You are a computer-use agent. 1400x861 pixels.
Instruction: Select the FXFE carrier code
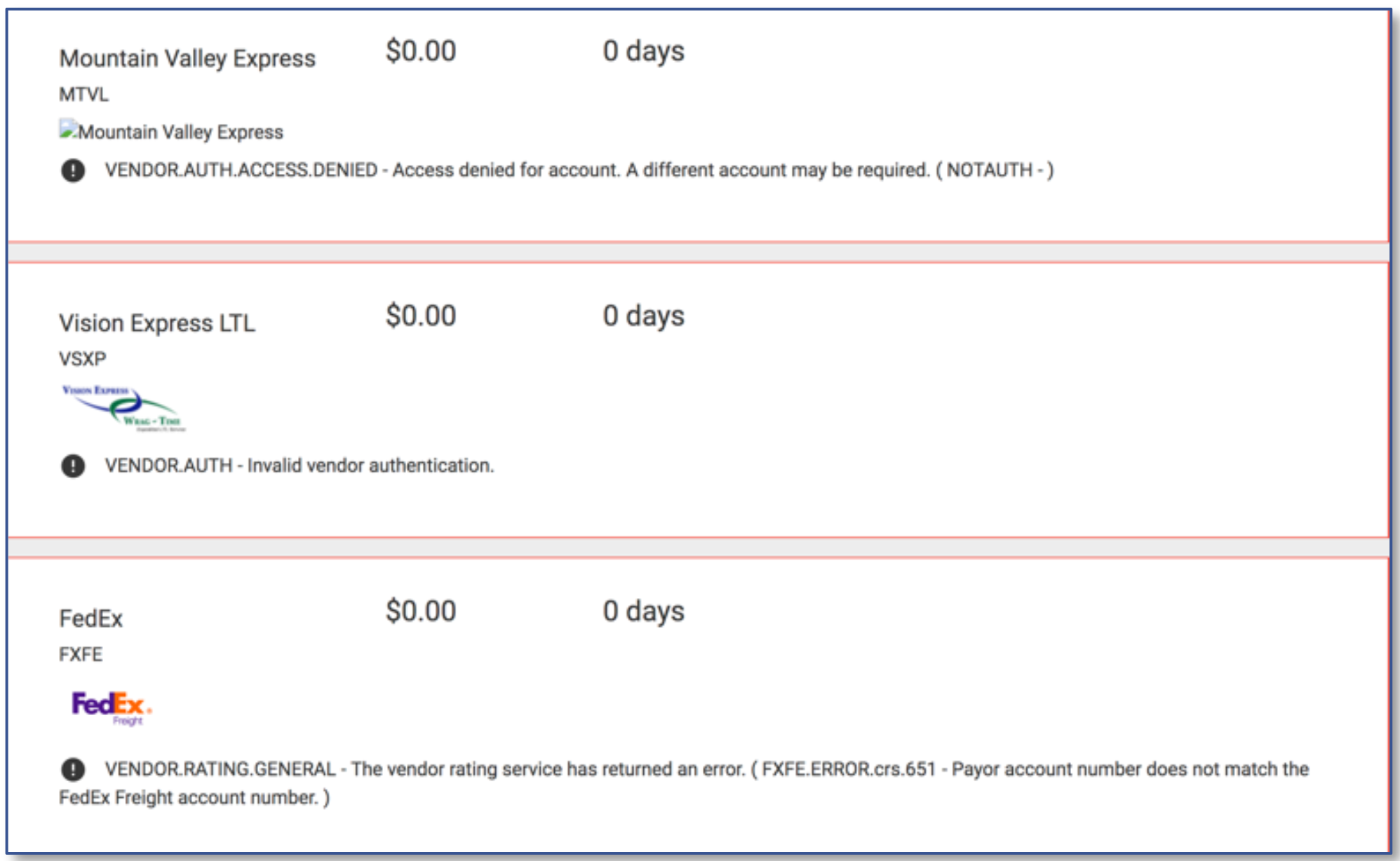(x=81, y=654)
